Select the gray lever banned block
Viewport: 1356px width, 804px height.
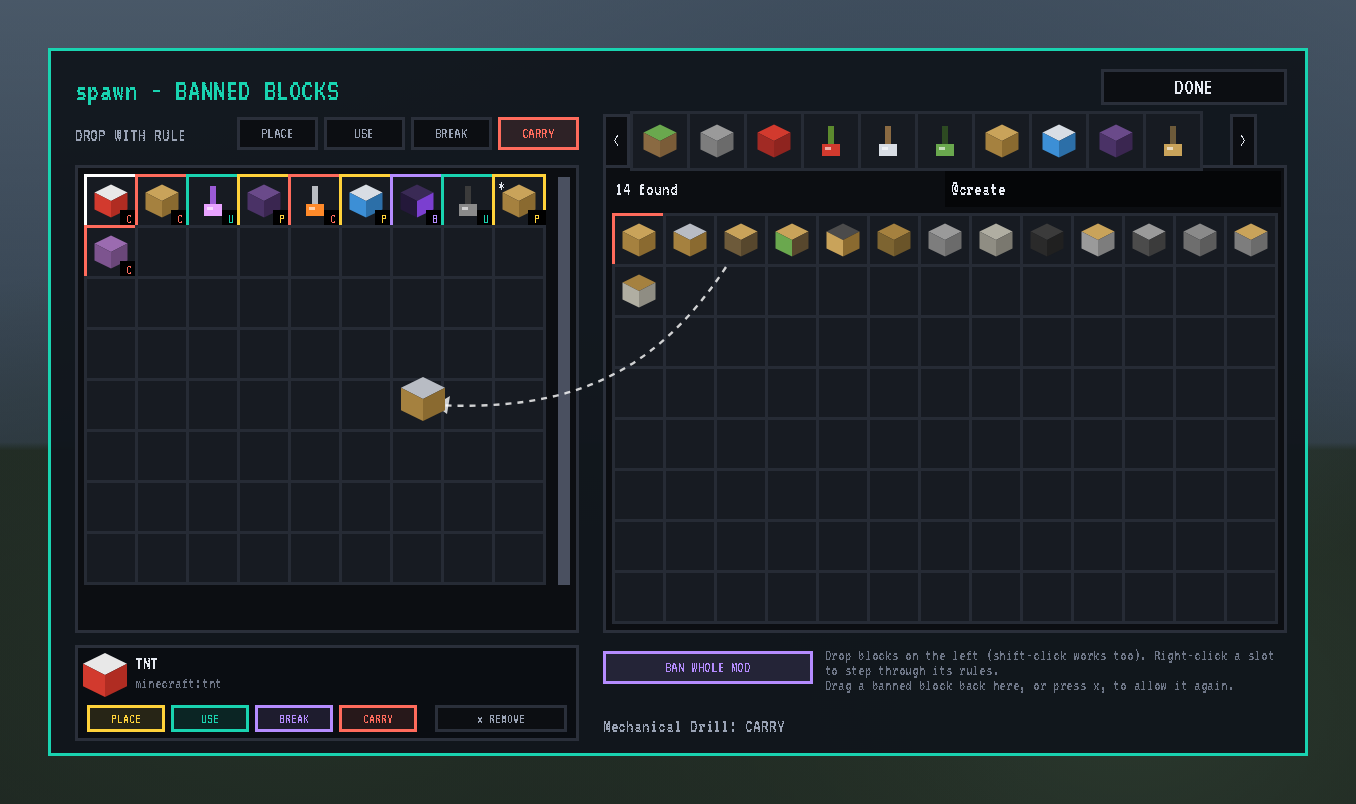pos(467,200)
